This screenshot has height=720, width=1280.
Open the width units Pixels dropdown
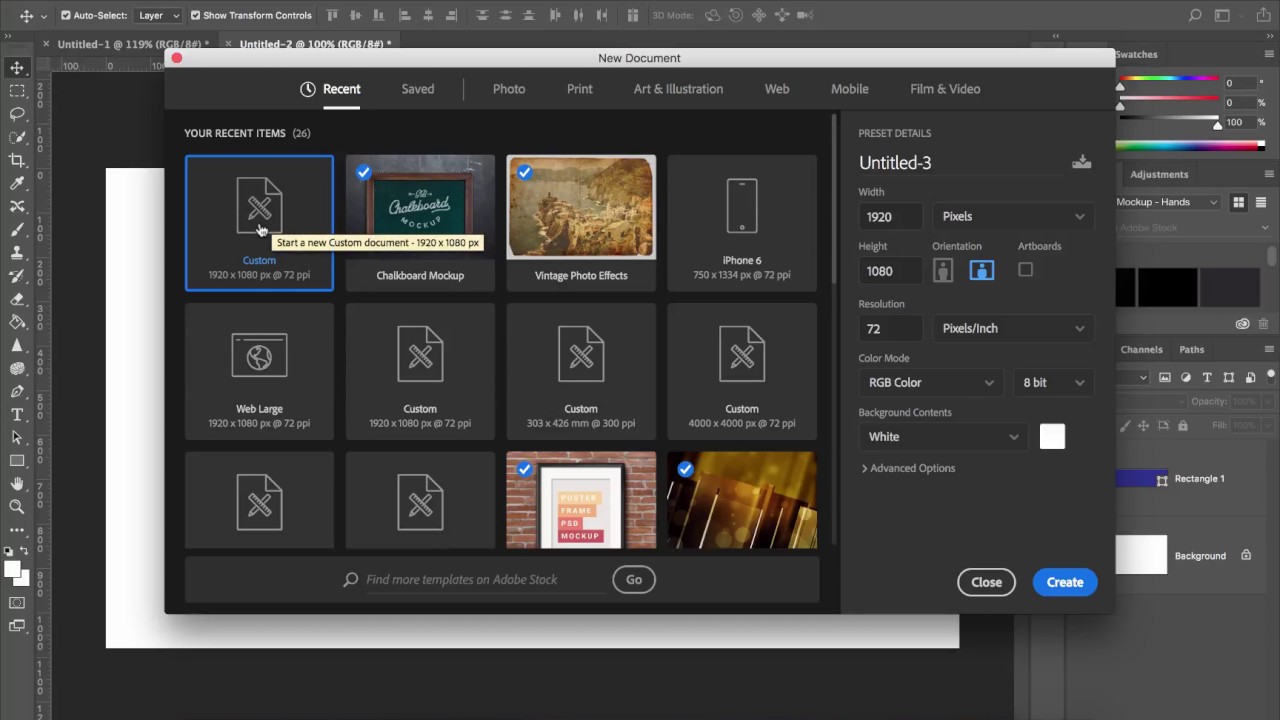[1013, 216]
